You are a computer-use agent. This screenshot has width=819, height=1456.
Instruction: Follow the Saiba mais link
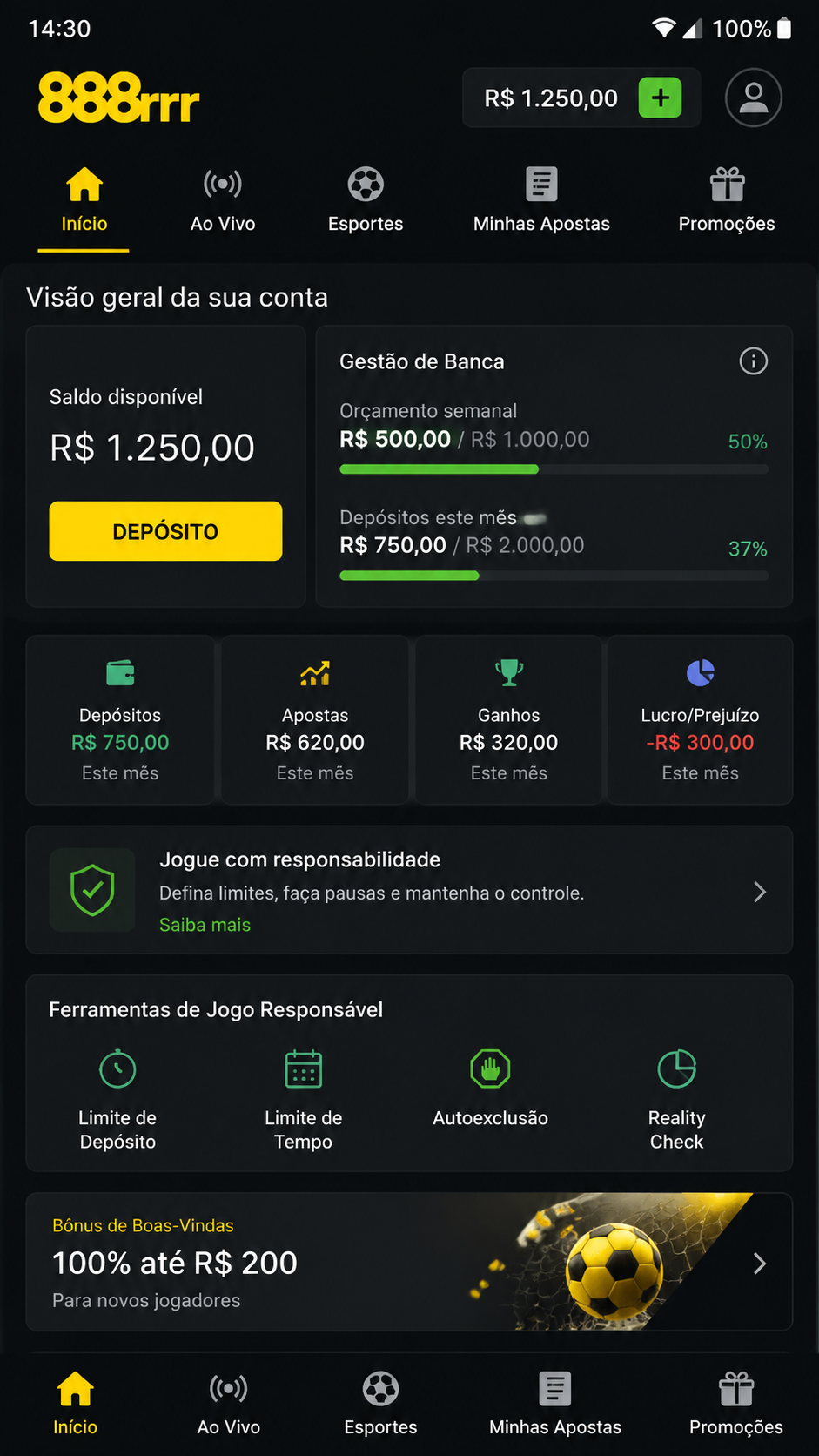point(205,925)
